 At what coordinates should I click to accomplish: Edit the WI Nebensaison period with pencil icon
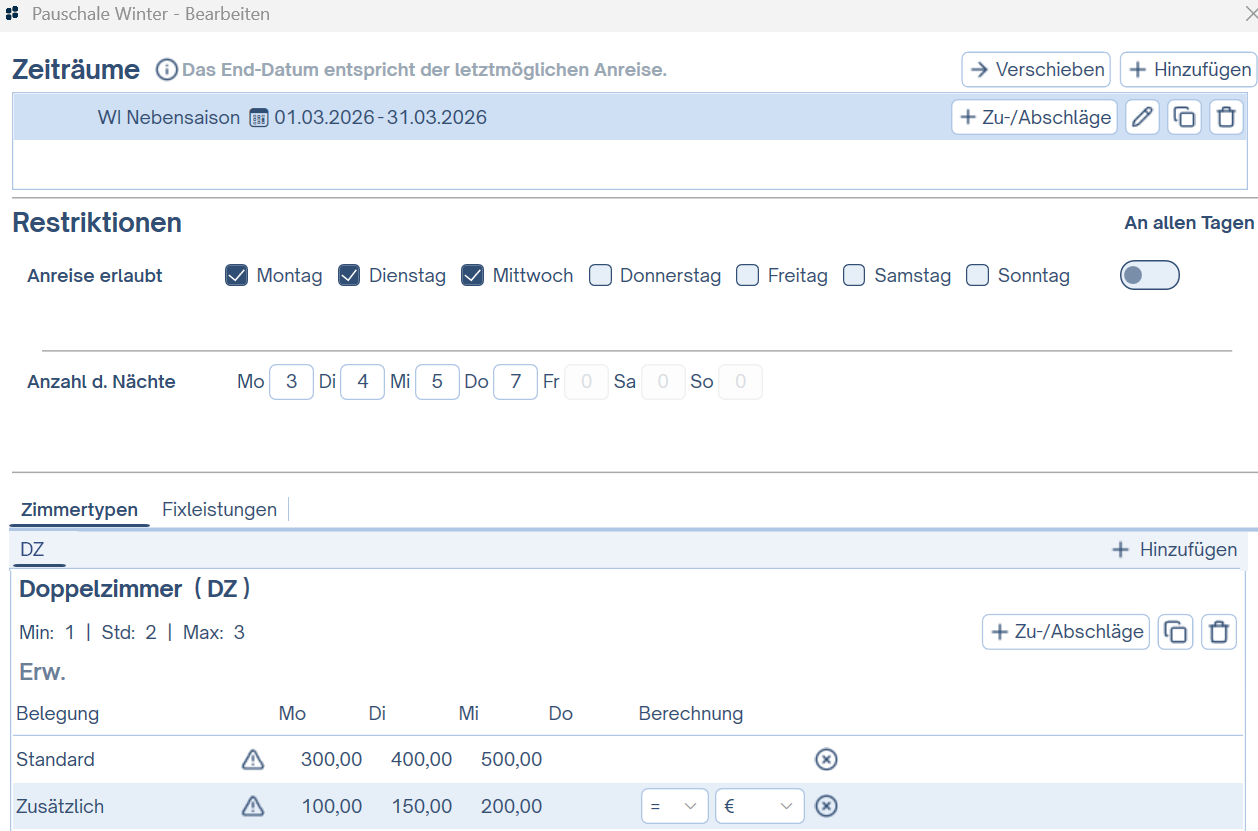click(1142, 117)
